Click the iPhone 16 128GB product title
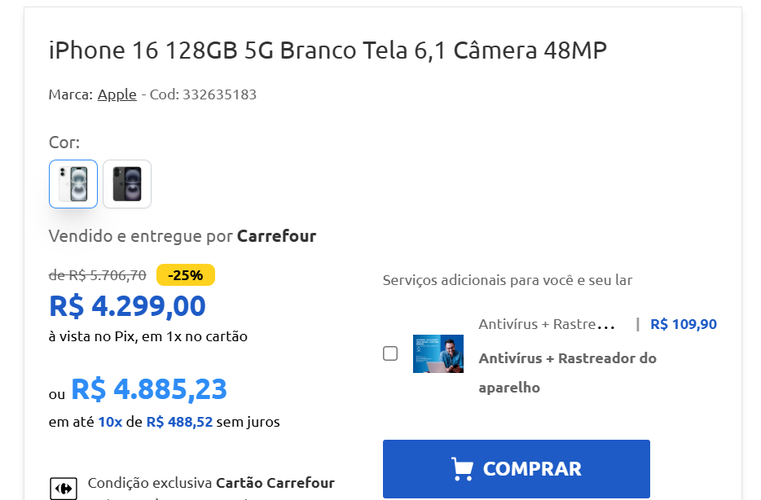The image size is (761, 500). pos(327,50)
